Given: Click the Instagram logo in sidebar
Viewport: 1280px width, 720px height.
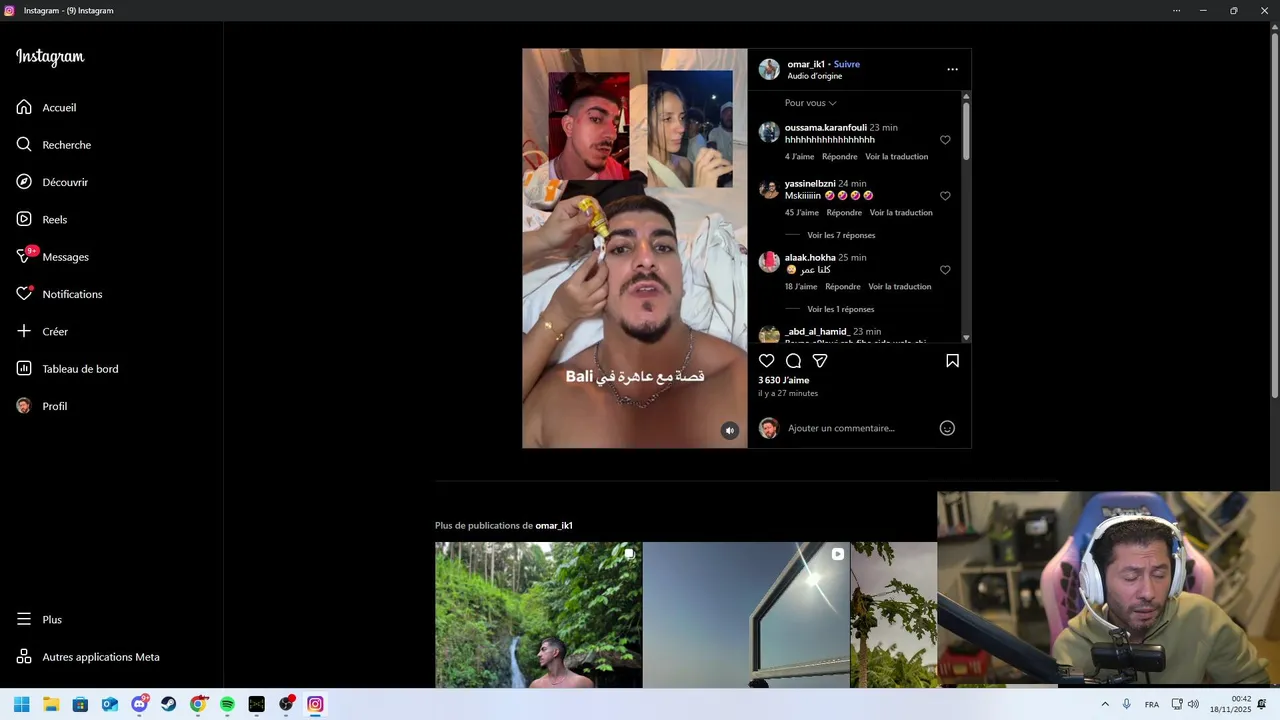Looking at the screenshot, I should point(50,57).
